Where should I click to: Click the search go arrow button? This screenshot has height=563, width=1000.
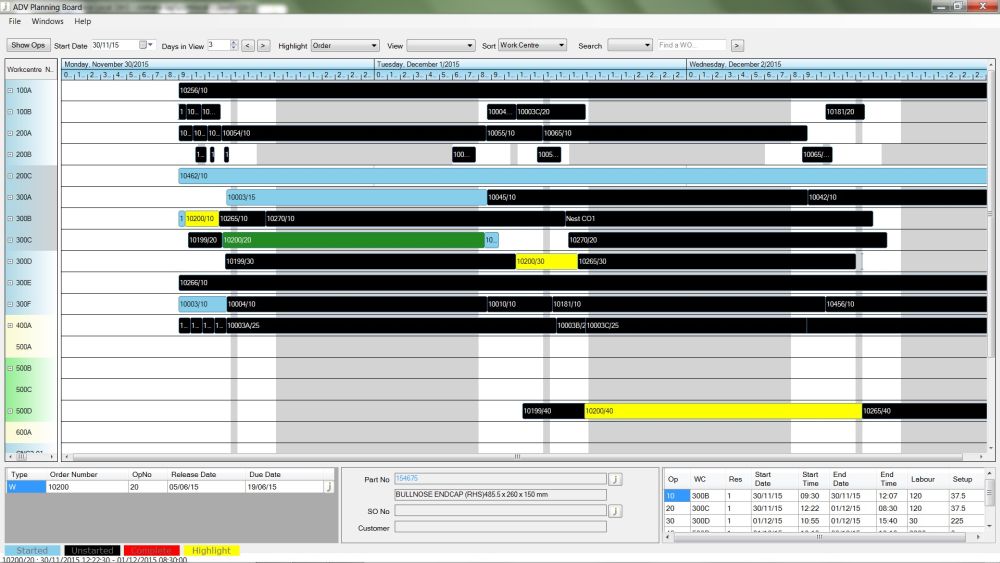737,45
